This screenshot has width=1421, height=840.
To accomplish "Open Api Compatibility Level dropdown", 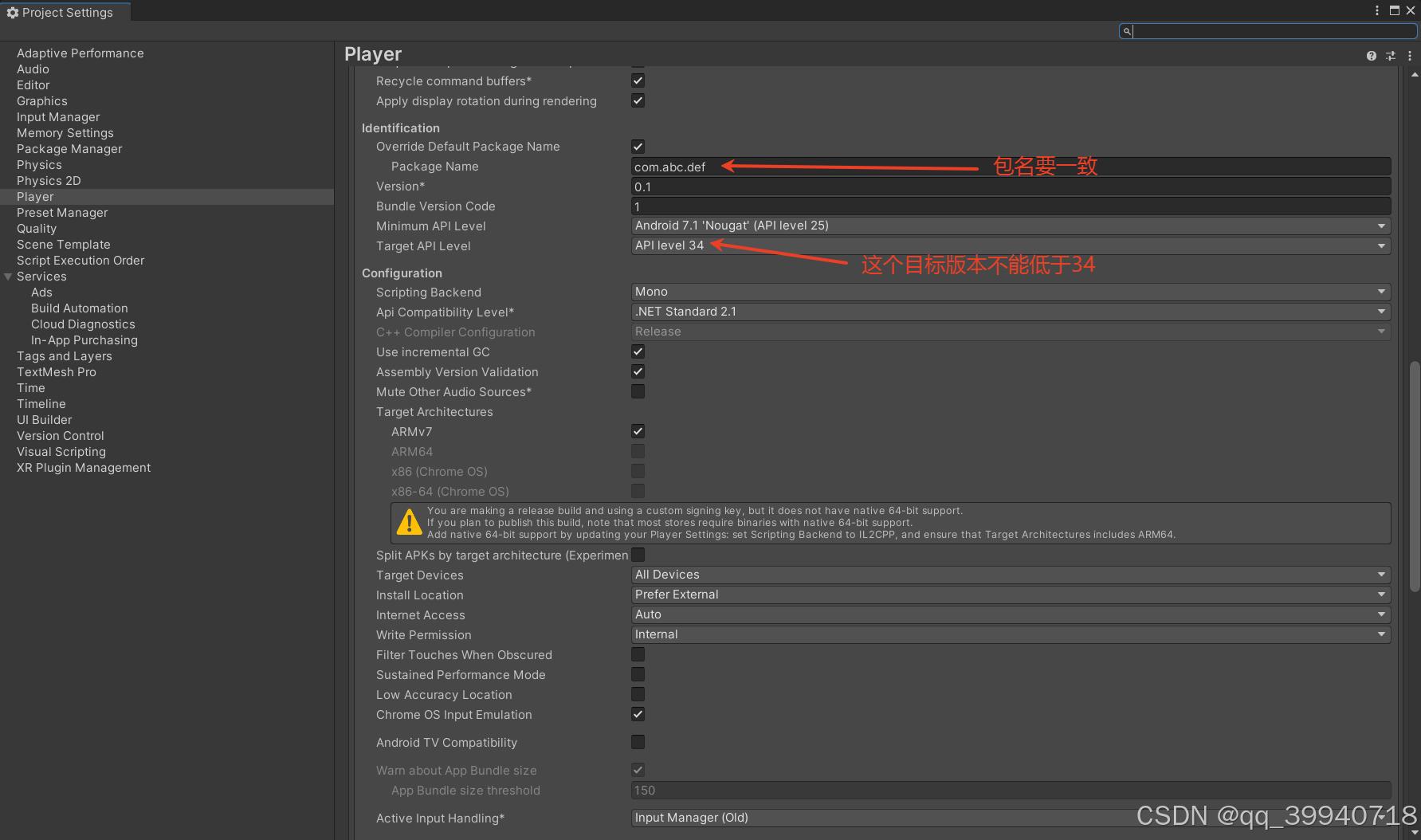I will (1011, 312).
